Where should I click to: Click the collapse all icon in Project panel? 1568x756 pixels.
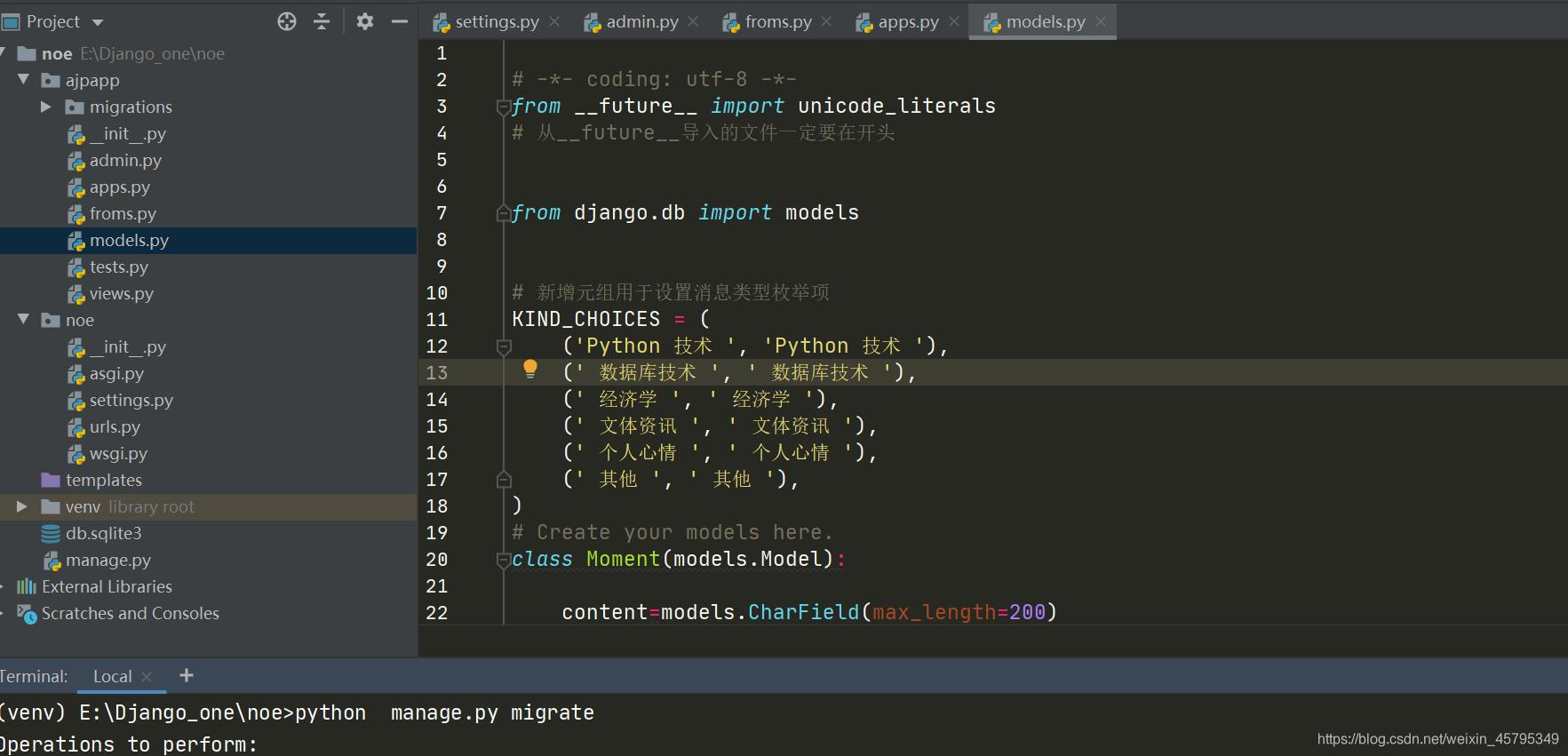pos(322,21)
